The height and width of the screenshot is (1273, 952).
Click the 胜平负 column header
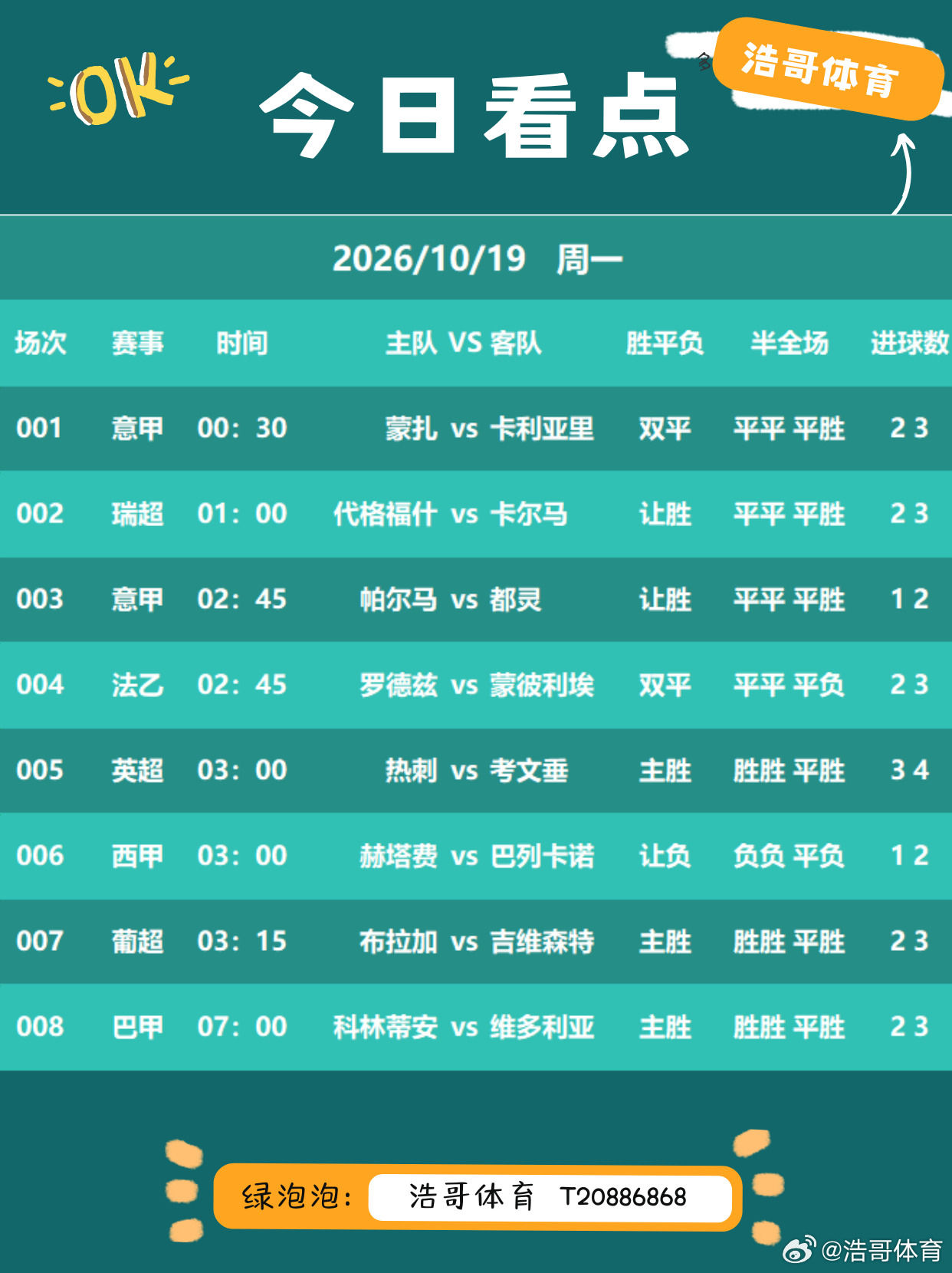click(x=665, y=343)
